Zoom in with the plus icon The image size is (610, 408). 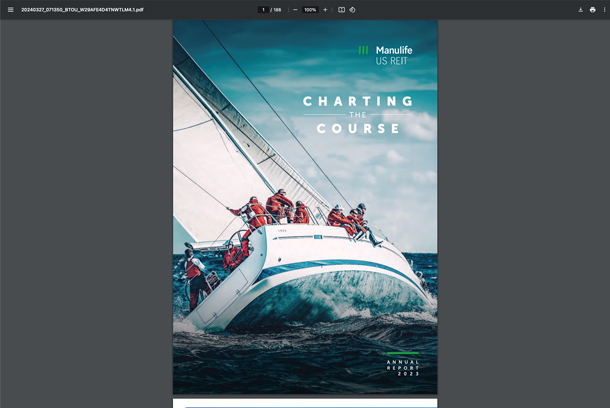(x=325, y=10)
